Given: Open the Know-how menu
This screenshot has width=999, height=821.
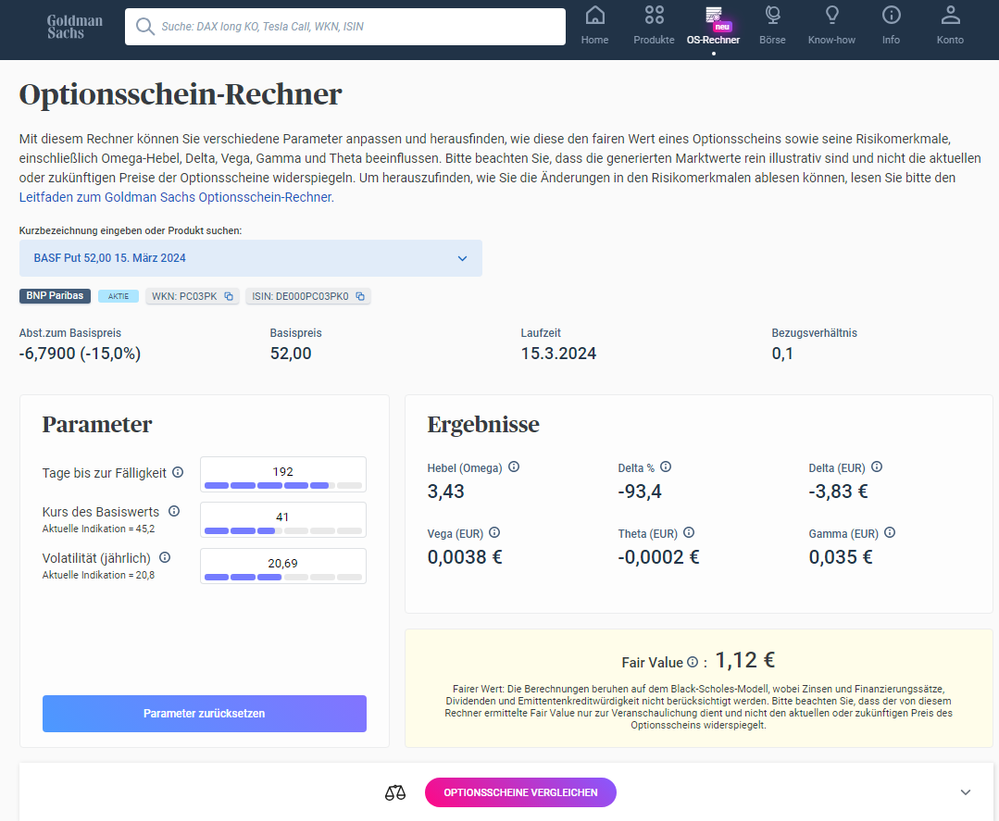Looking at the screenshot, I should 831,26.
